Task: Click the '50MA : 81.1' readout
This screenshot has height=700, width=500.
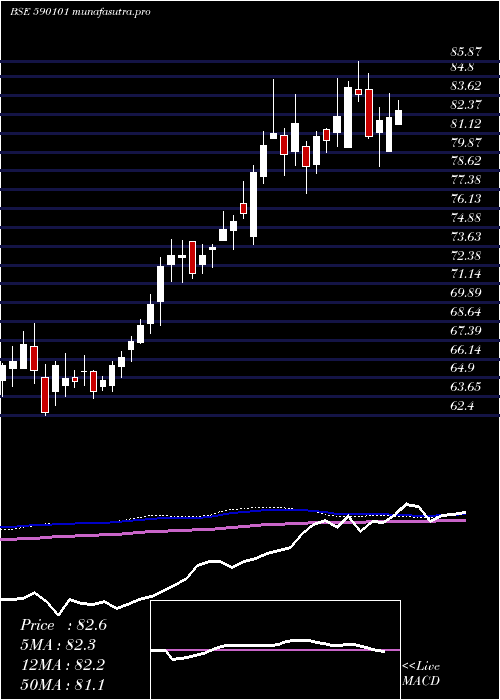Action: (x=62, y=684)
